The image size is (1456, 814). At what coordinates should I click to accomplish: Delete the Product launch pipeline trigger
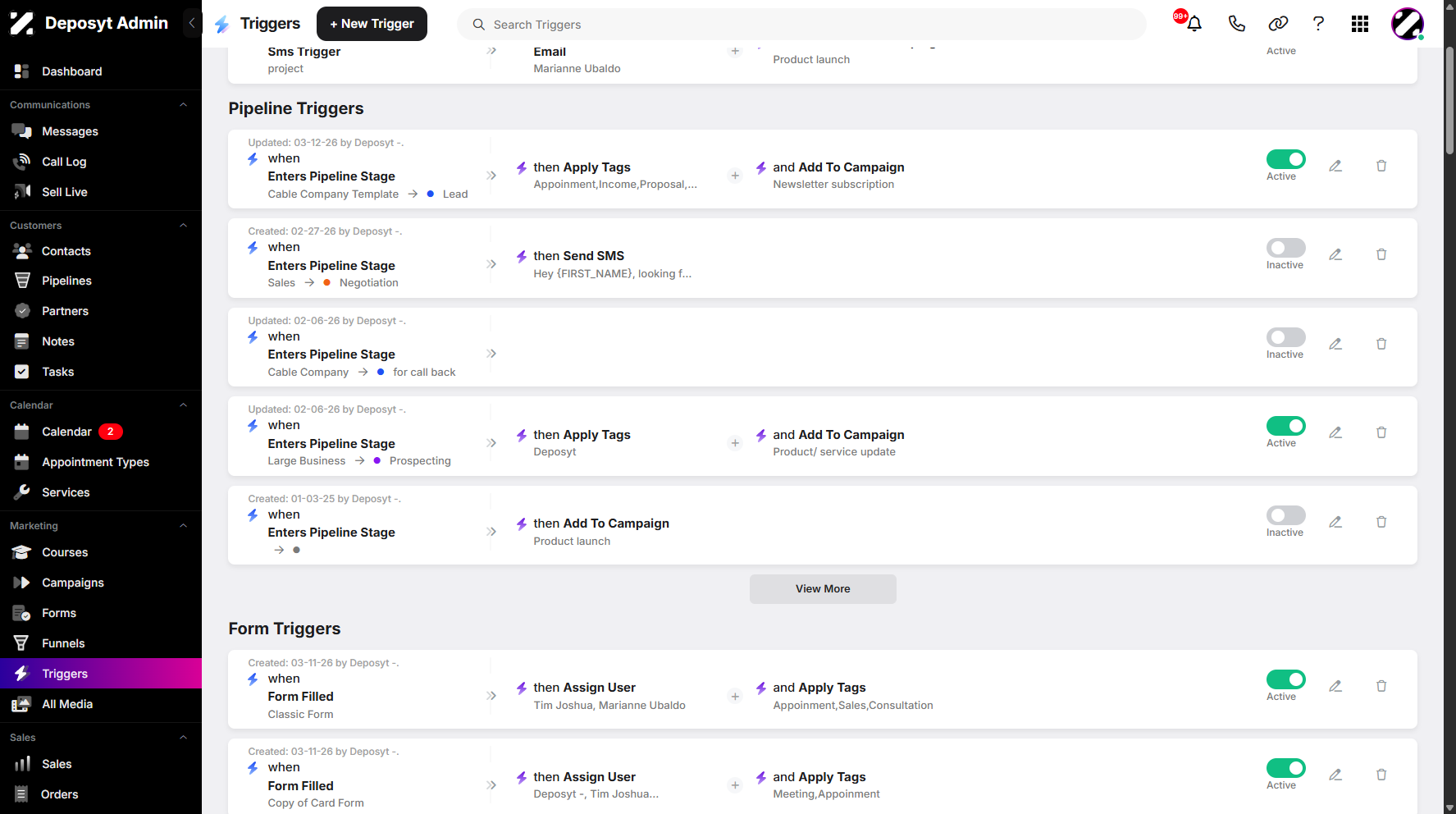tap(1381, 522)
